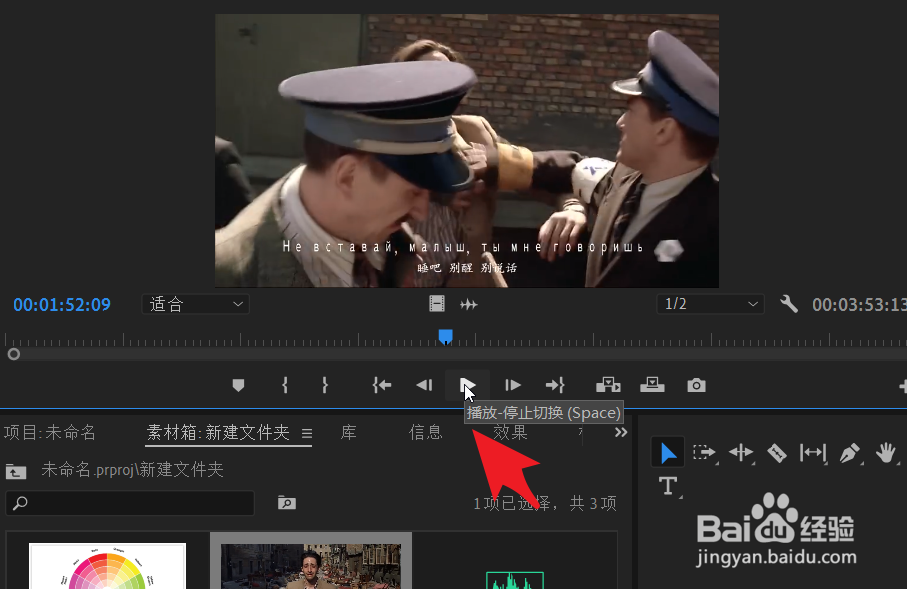Select the Razor tool
The height and width of the screenshot is (589, 907).
777,452
